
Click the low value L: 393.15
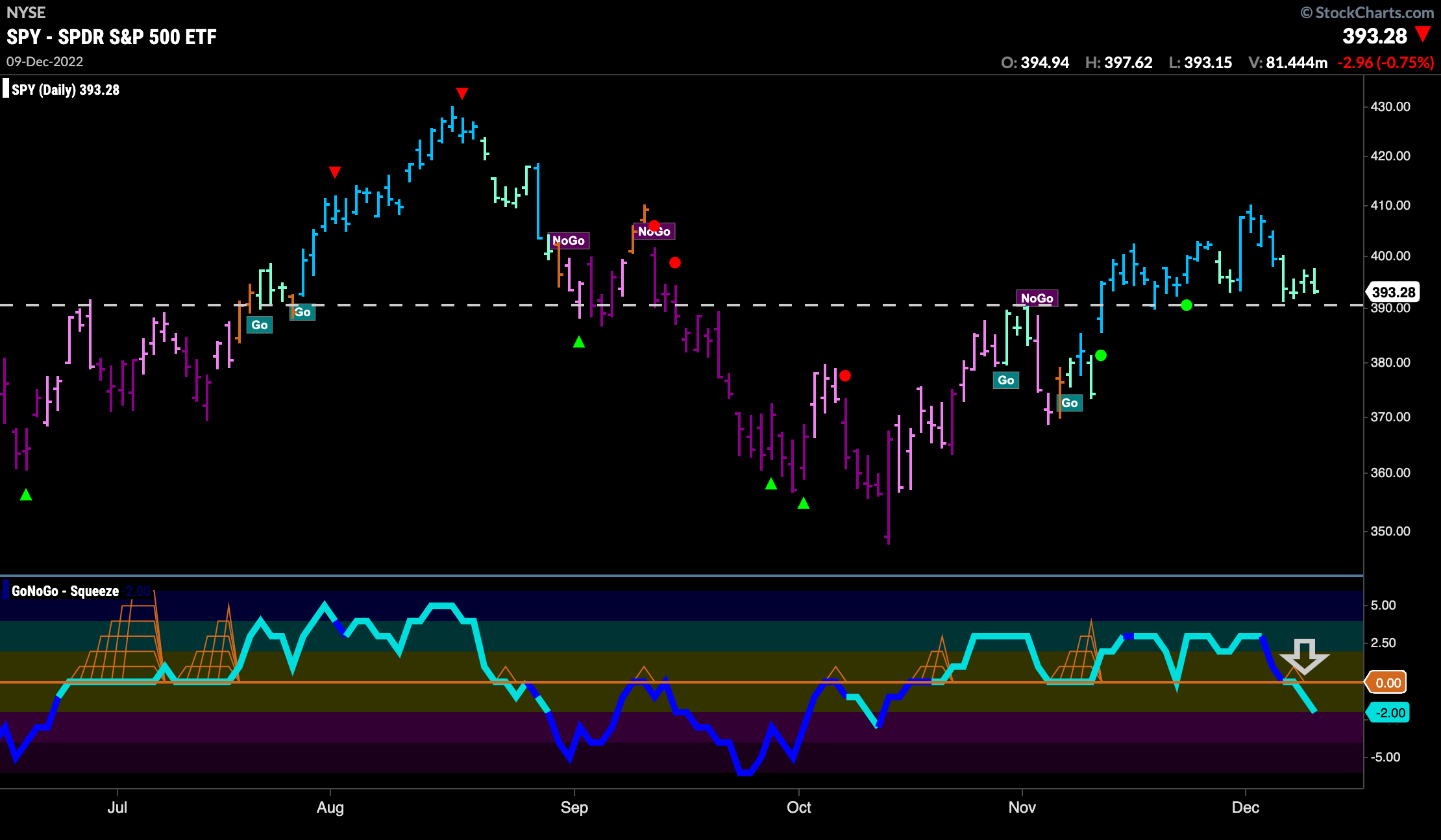pyautogui.click(x=1200, y=62)
